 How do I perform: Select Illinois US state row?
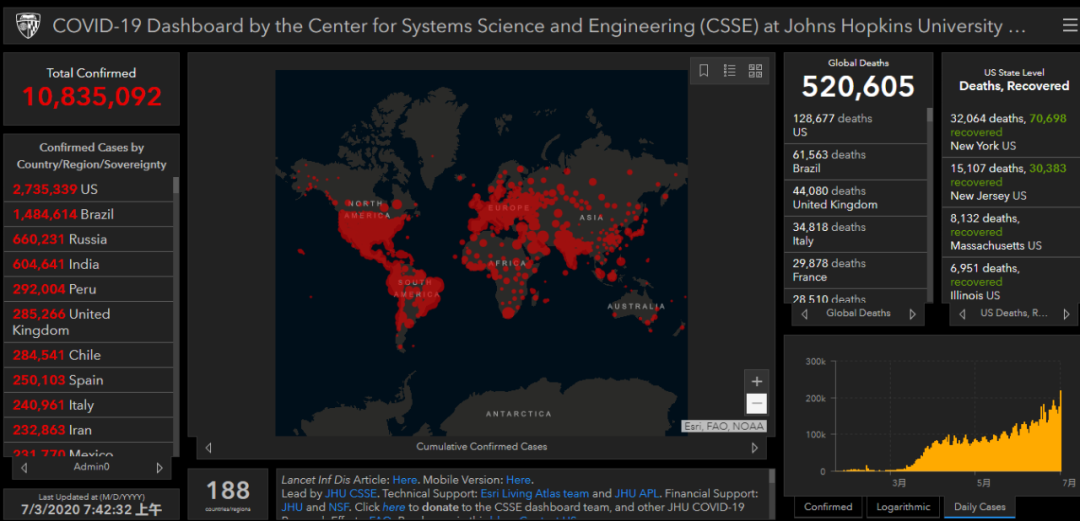1010,281
